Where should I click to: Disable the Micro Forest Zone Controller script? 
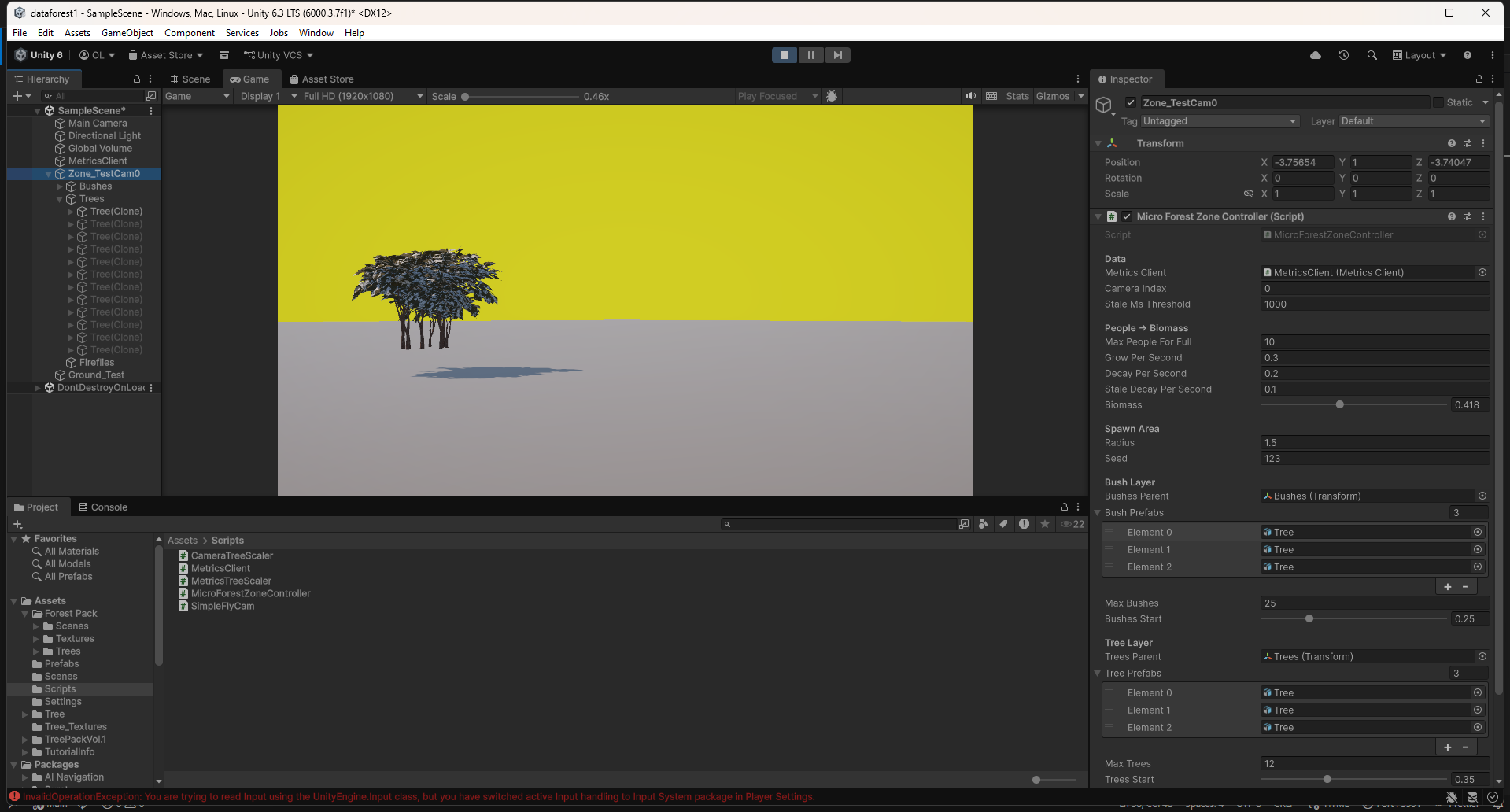[1127, 216]
